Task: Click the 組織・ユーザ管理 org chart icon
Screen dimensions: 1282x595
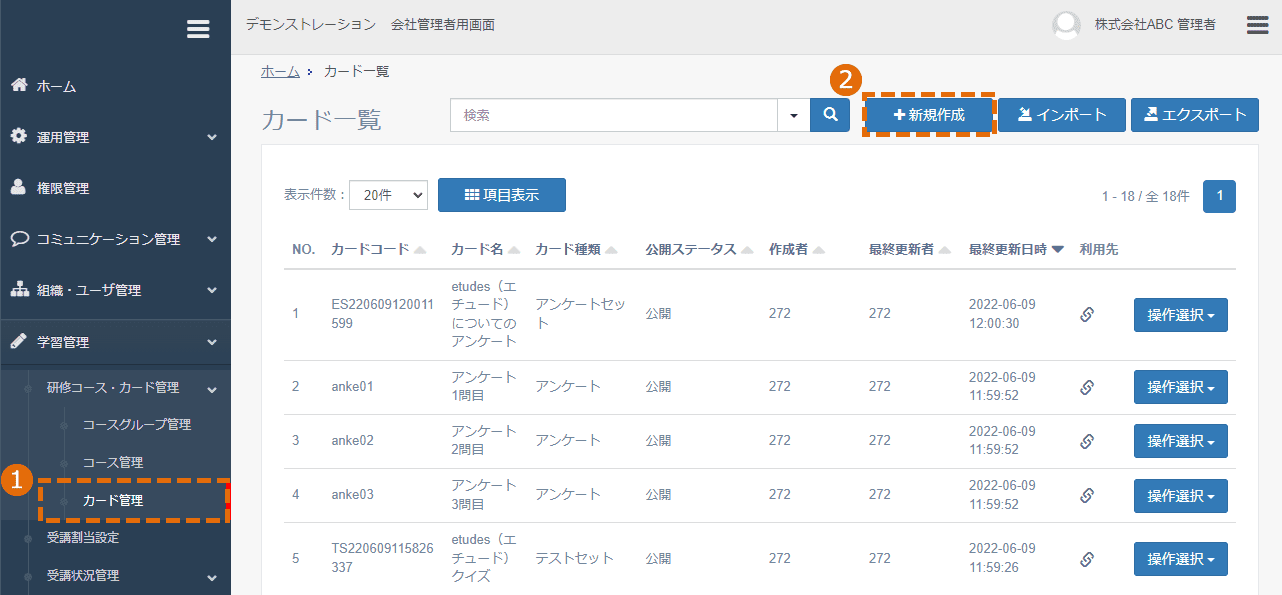Action: [19, 290]
